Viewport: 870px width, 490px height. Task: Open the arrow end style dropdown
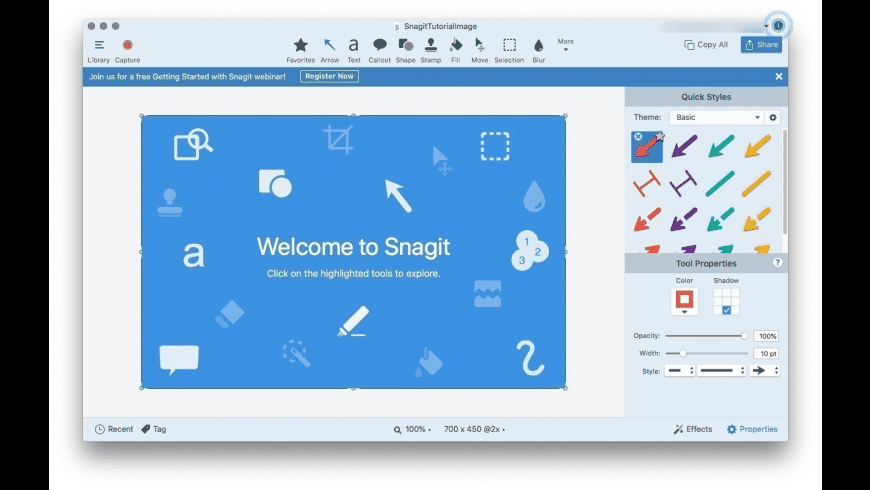coord(764,371)
